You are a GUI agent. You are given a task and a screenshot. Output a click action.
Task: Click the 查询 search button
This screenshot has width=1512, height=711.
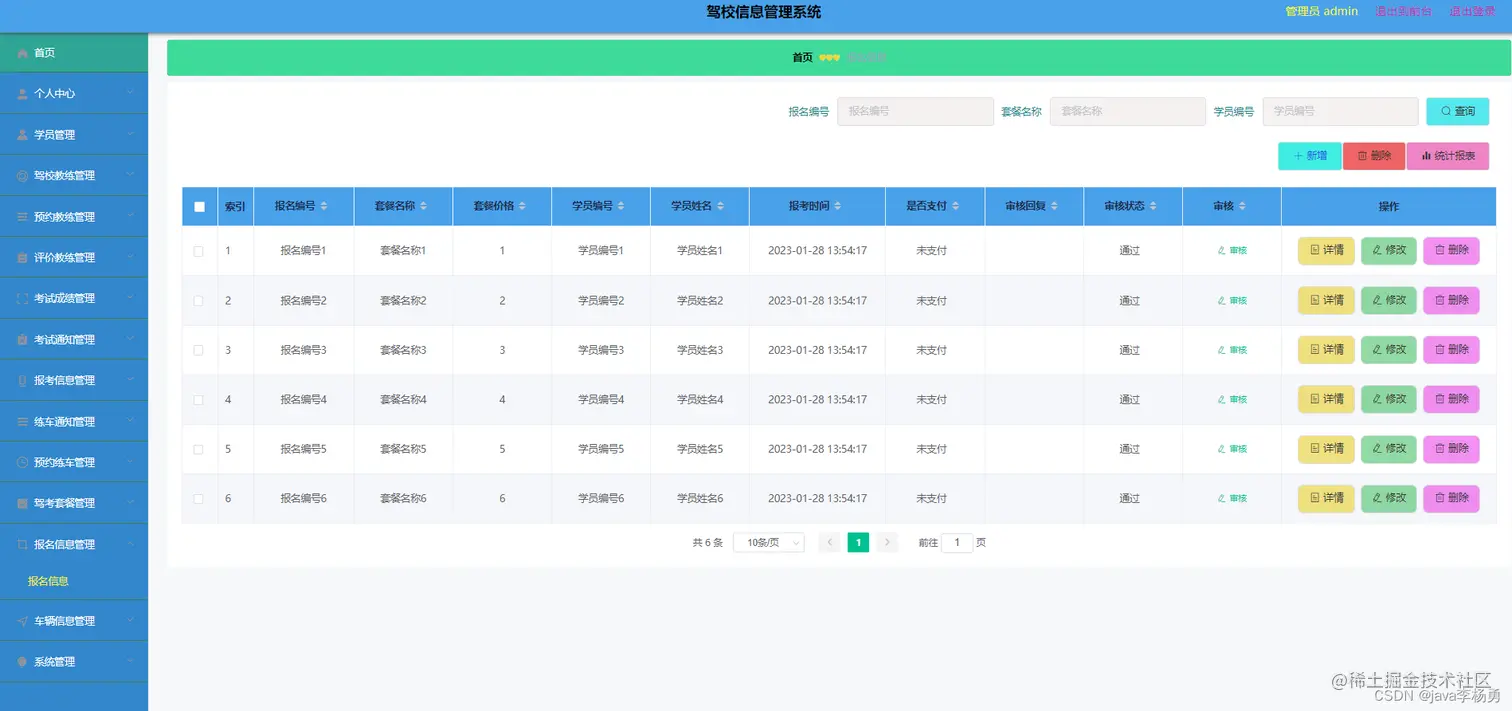point(1457,111)
